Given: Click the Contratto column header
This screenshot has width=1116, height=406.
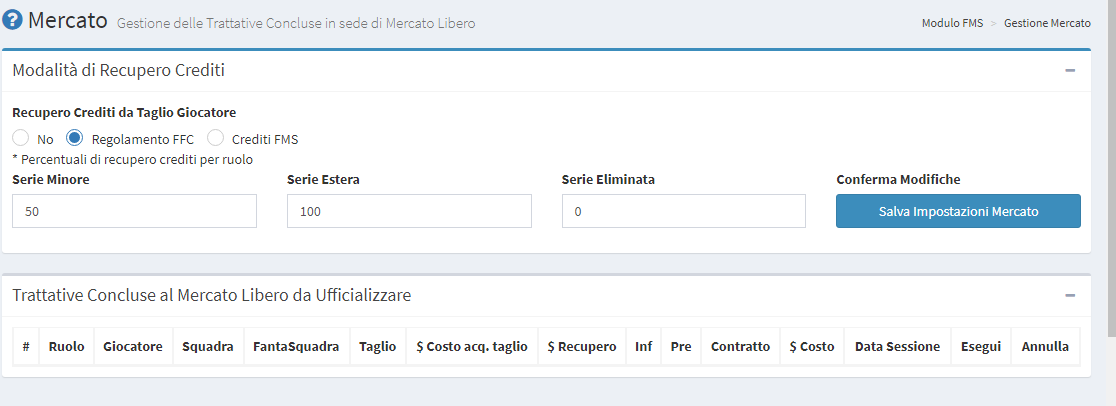Looking at the screenshot, I should (740, 347).
